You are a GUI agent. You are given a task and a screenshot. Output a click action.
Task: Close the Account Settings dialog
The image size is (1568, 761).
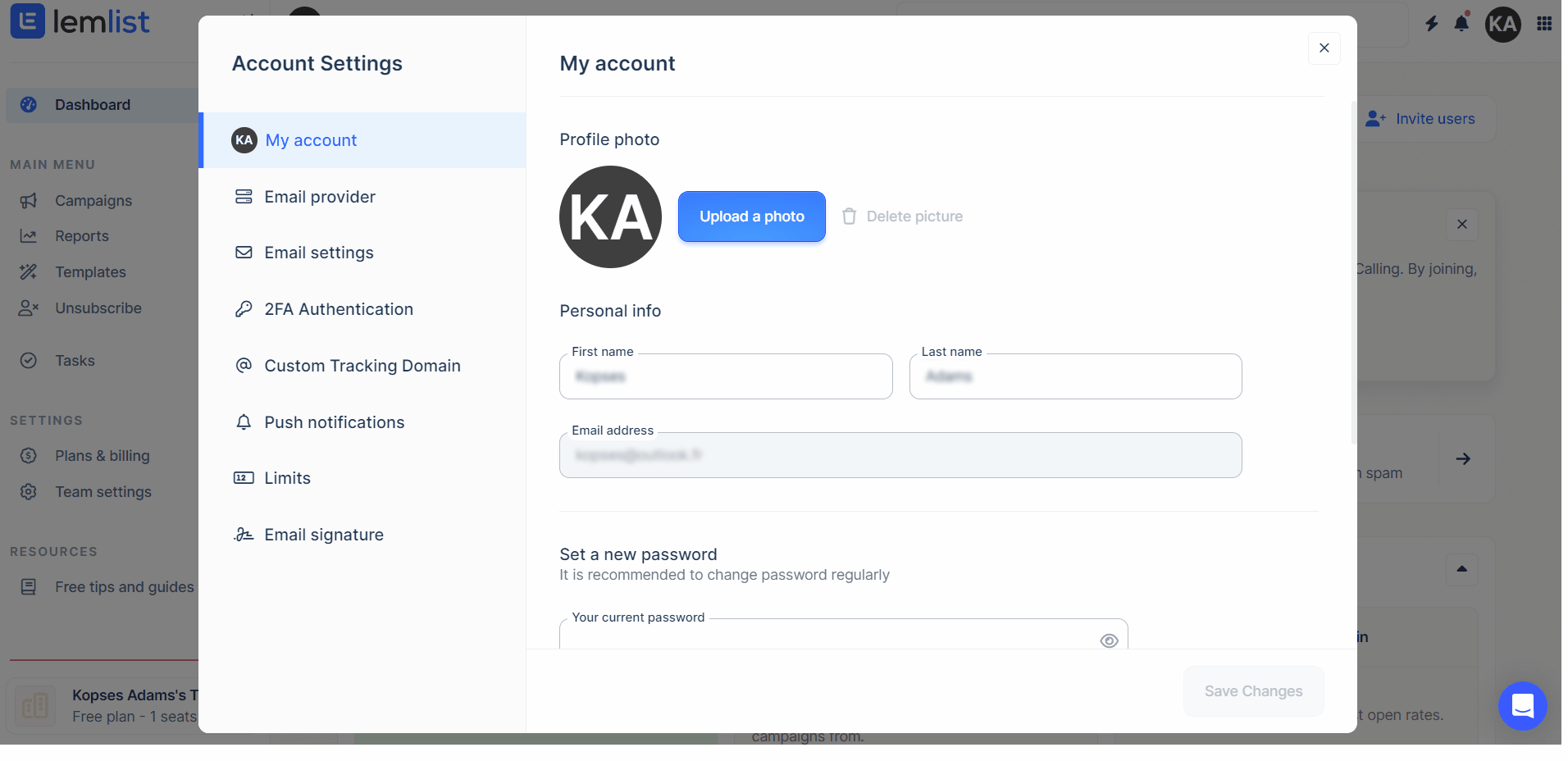coord(1324,48)
